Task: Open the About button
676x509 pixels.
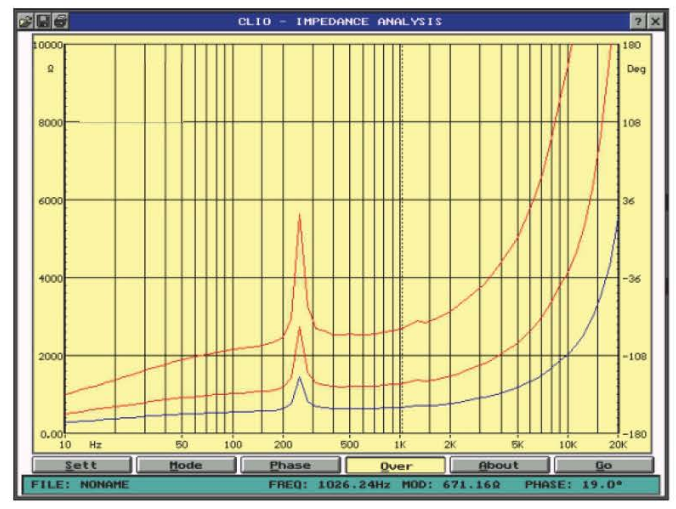Action: pos(498,465)
